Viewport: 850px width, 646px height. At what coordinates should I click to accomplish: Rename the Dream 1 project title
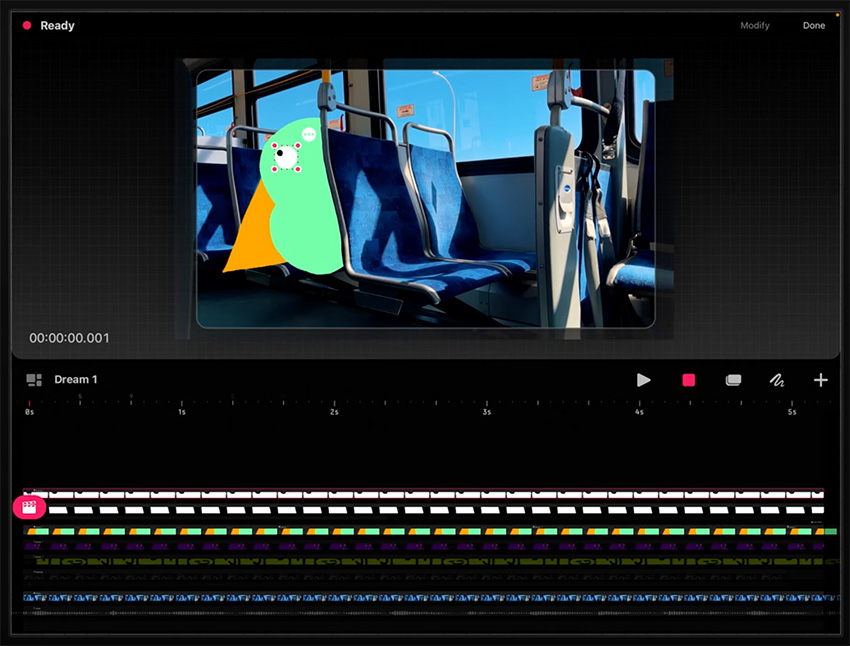pos(76,380)
